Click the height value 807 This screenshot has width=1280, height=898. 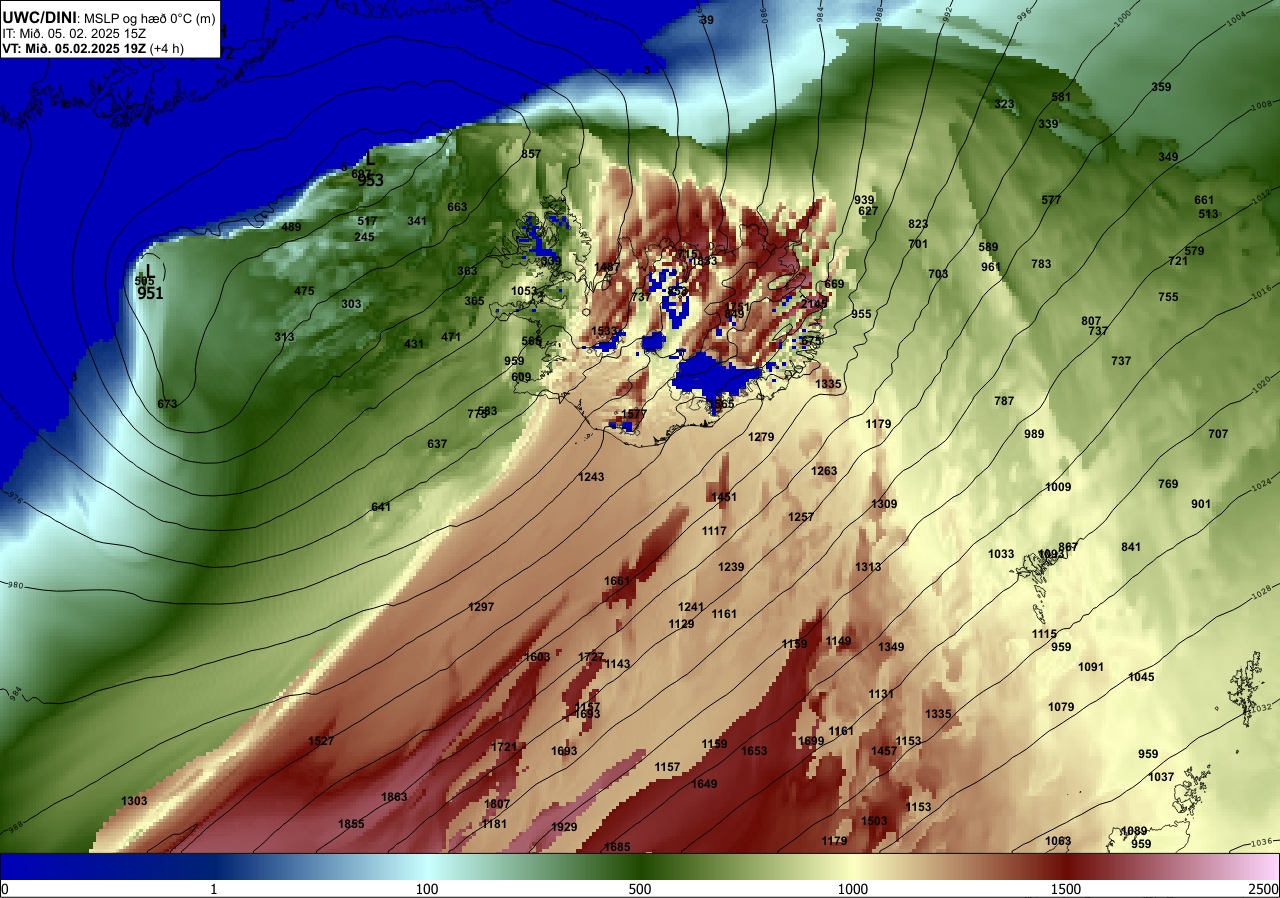coord(1091,321)
